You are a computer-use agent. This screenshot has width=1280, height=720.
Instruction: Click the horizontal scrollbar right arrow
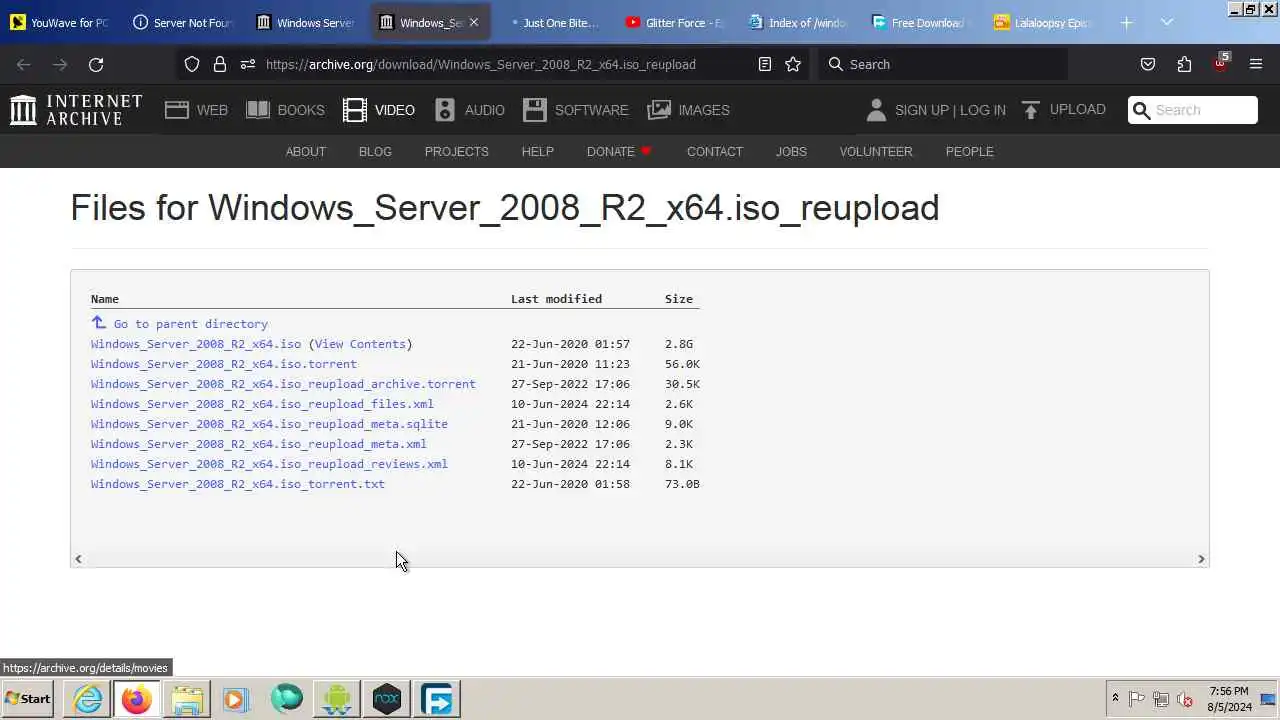[x=1201, y=559]
